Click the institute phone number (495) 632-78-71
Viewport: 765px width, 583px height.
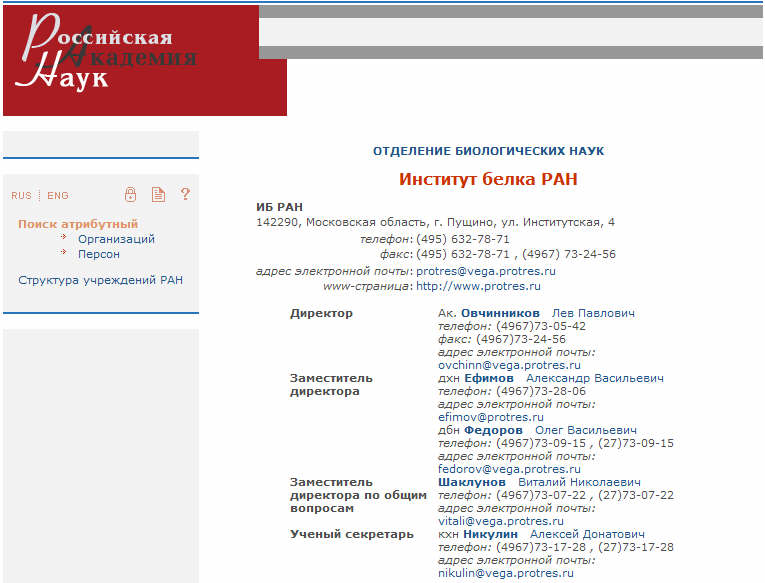[x=463, y=239]
